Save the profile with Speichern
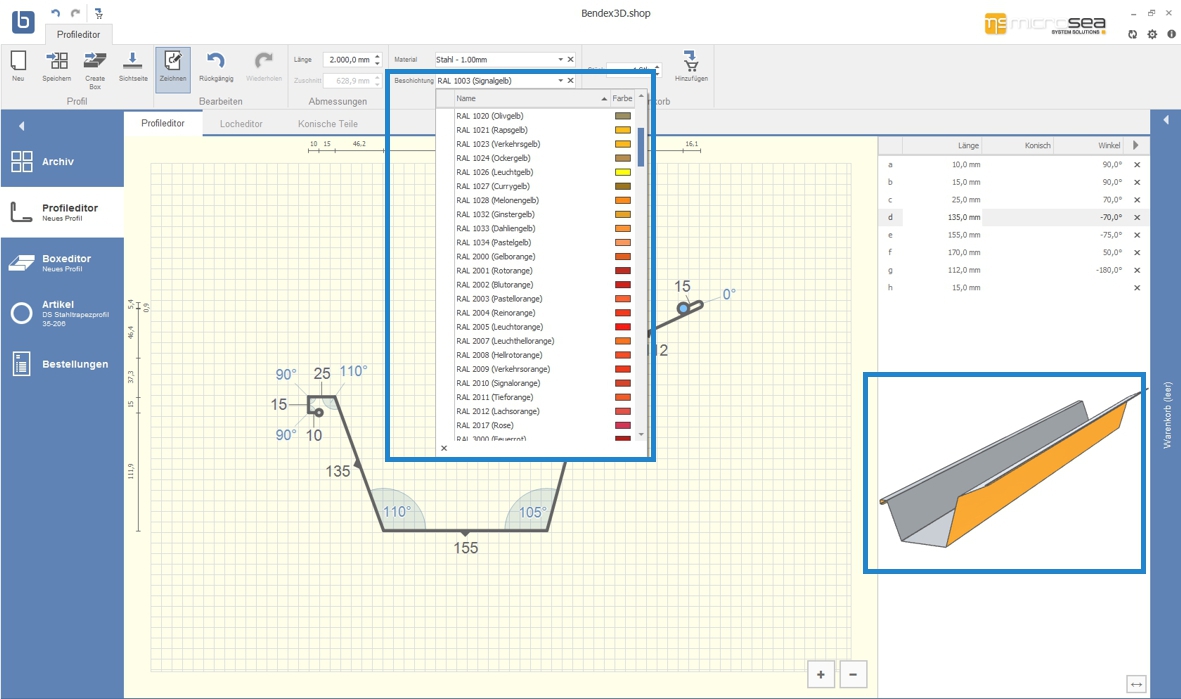Screen dimensions: 1181x699 tap(56, 66)
